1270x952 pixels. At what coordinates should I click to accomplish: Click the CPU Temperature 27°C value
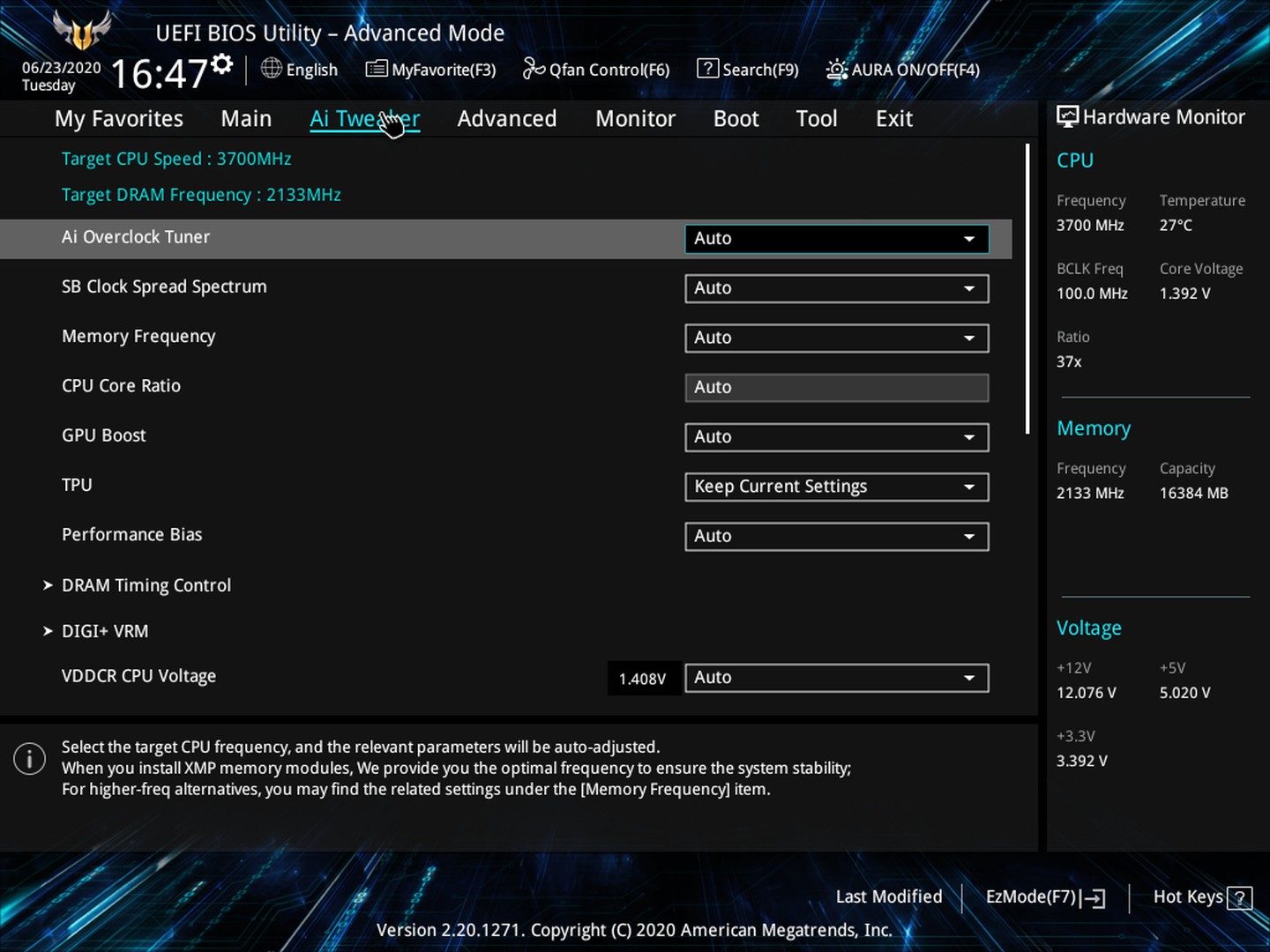tap(1176, 226)
